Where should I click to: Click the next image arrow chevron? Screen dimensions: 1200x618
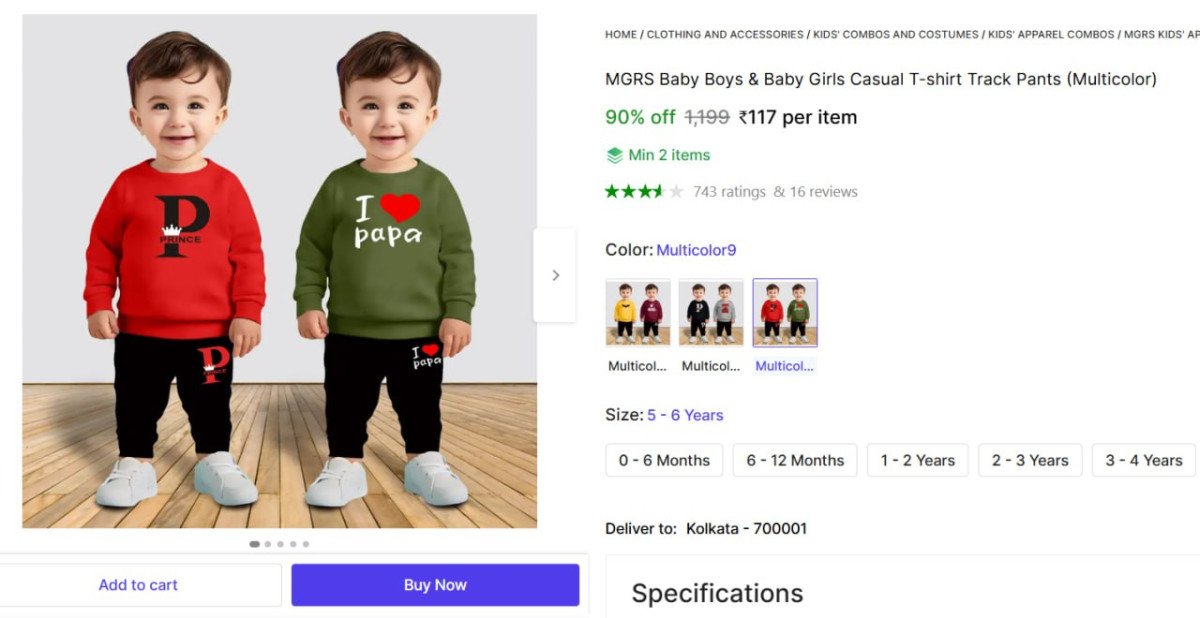[x=556, y=275]
